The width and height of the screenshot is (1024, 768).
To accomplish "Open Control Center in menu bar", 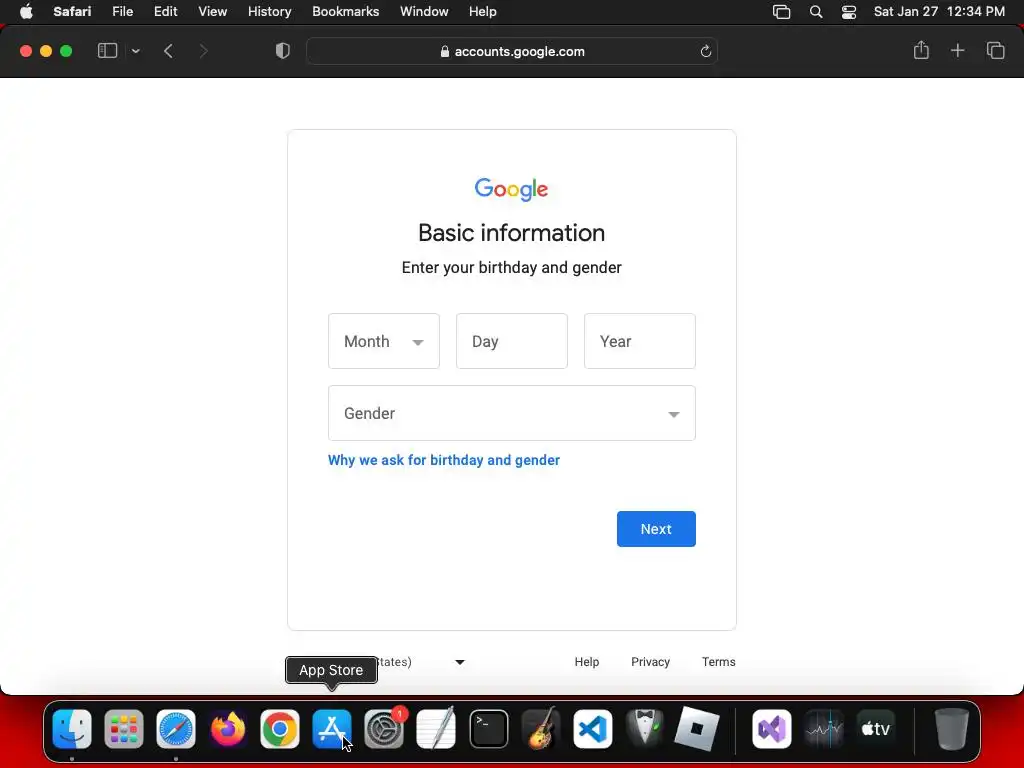I will click(x=848, y=12).
